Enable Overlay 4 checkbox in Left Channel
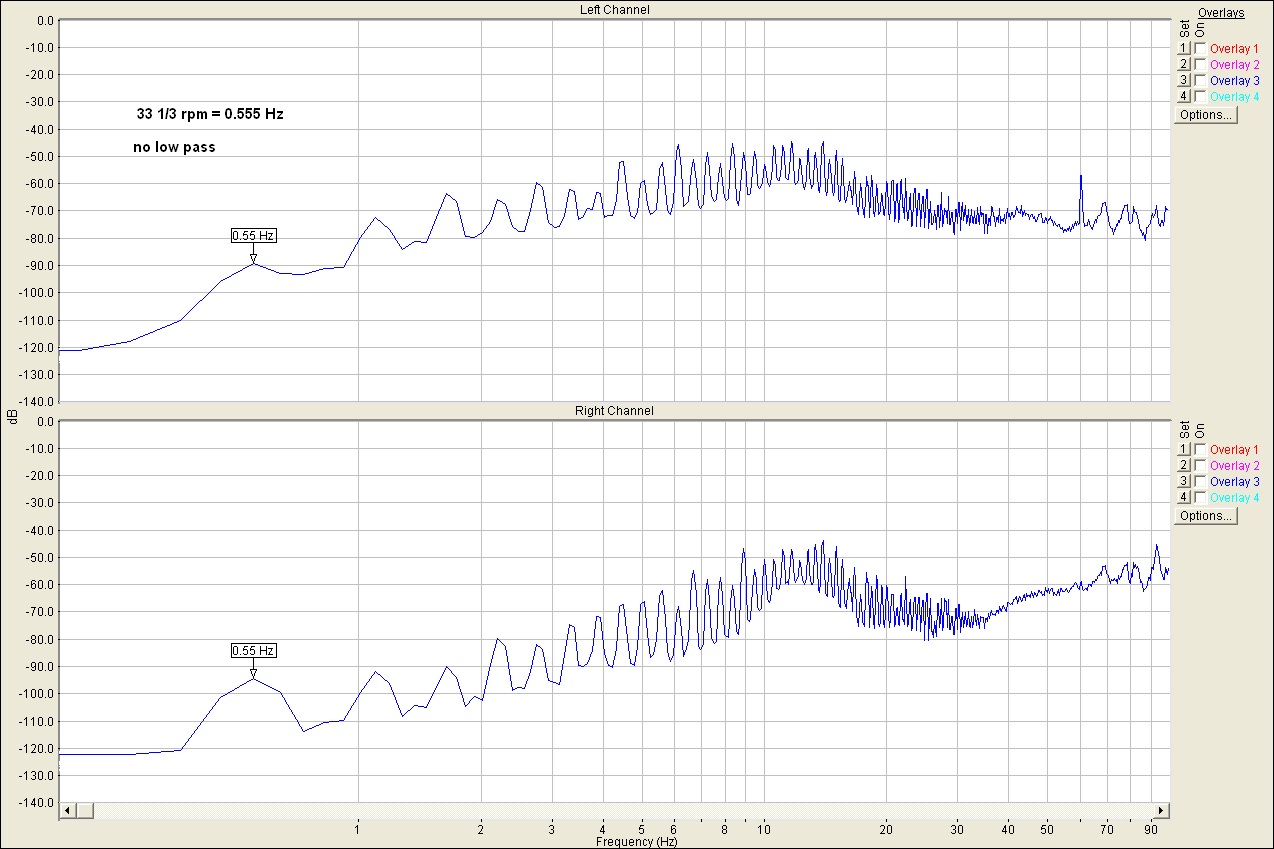1274x849 pixels. click(1200, 96)
